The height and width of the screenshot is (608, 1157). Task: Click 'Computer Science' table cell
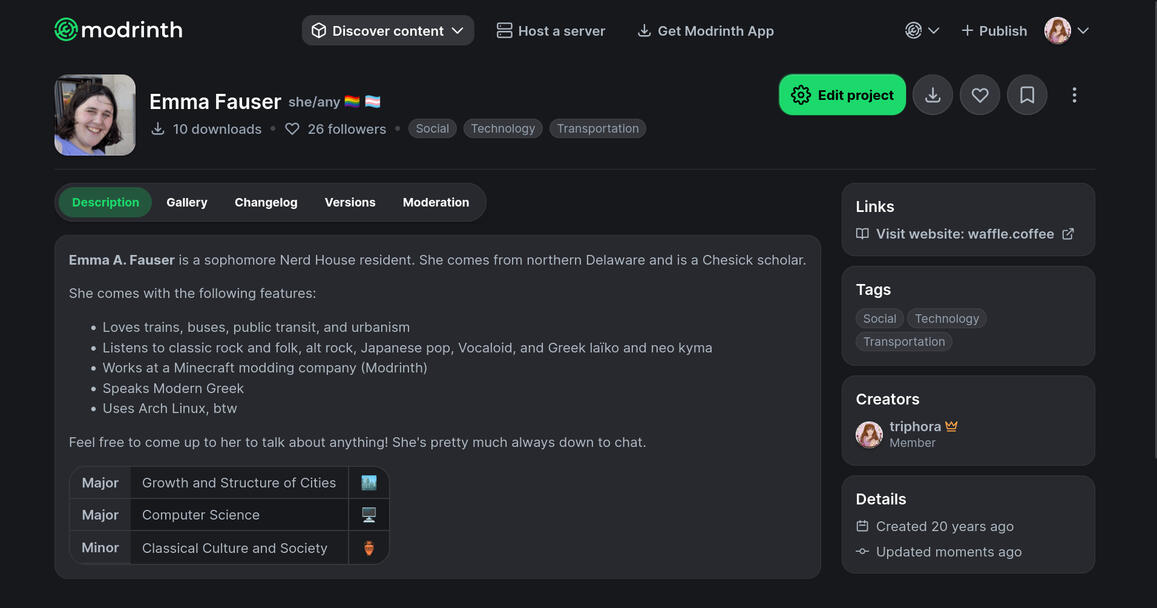click(x=239, y=515)
